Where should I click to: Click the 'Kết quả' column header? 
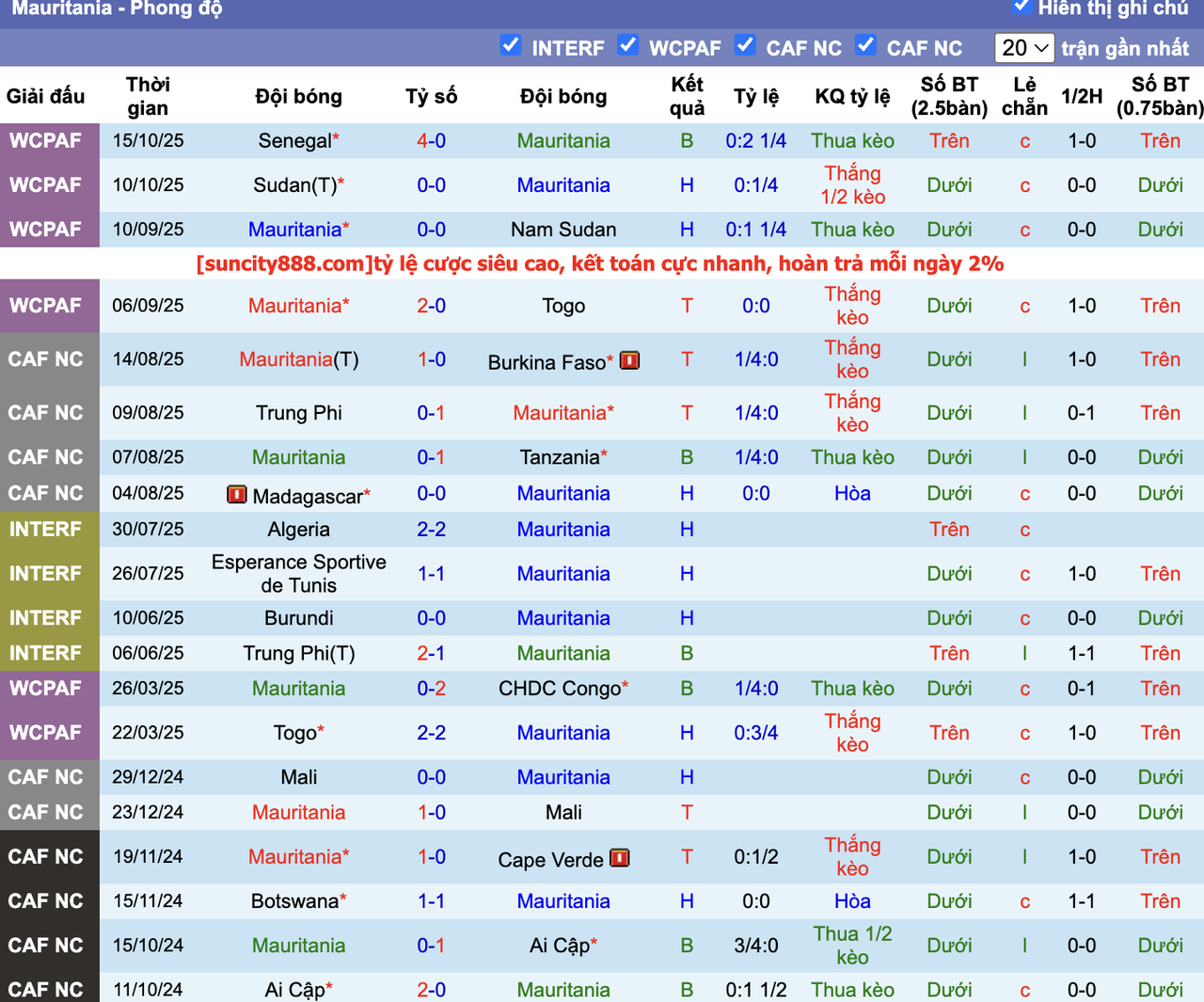pyautogui.click(x=687, y=96)
